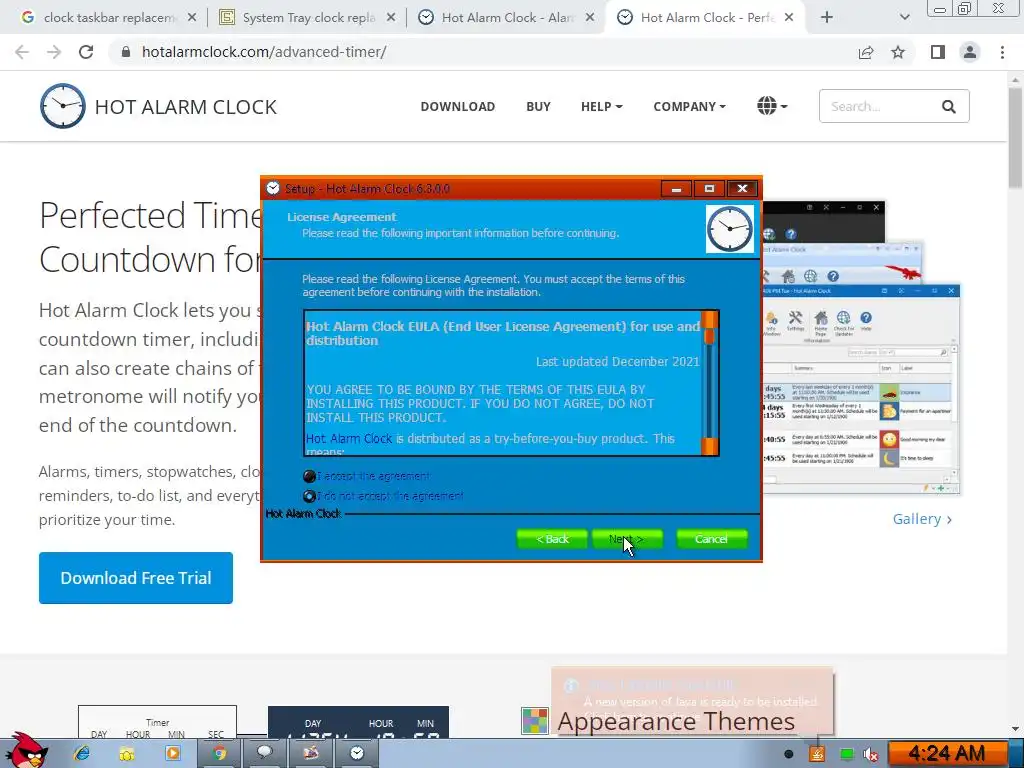Open the file explorer taskbar icon
Image resolution: width=1024 pixels, height=768 pixels.
click(127, 754)
